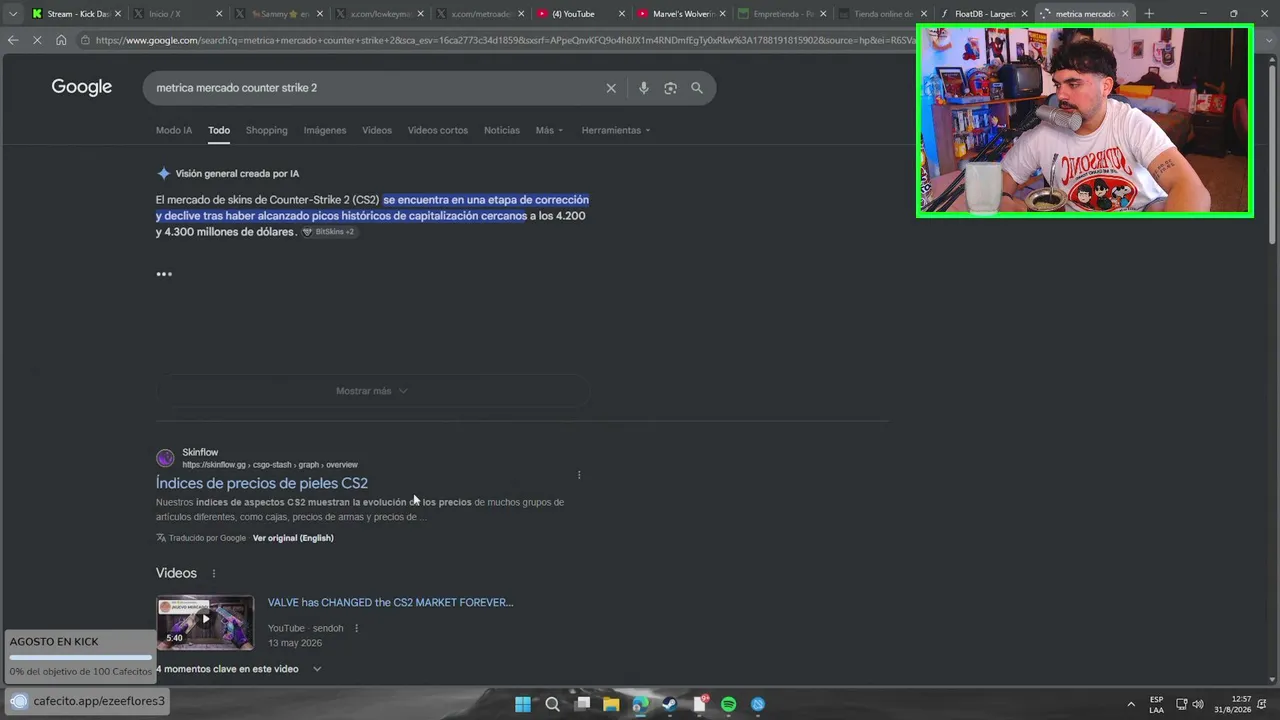Close the (4) YouTube tab
This screenshot has height=720, width=1280.
click(x=622, y=14)
